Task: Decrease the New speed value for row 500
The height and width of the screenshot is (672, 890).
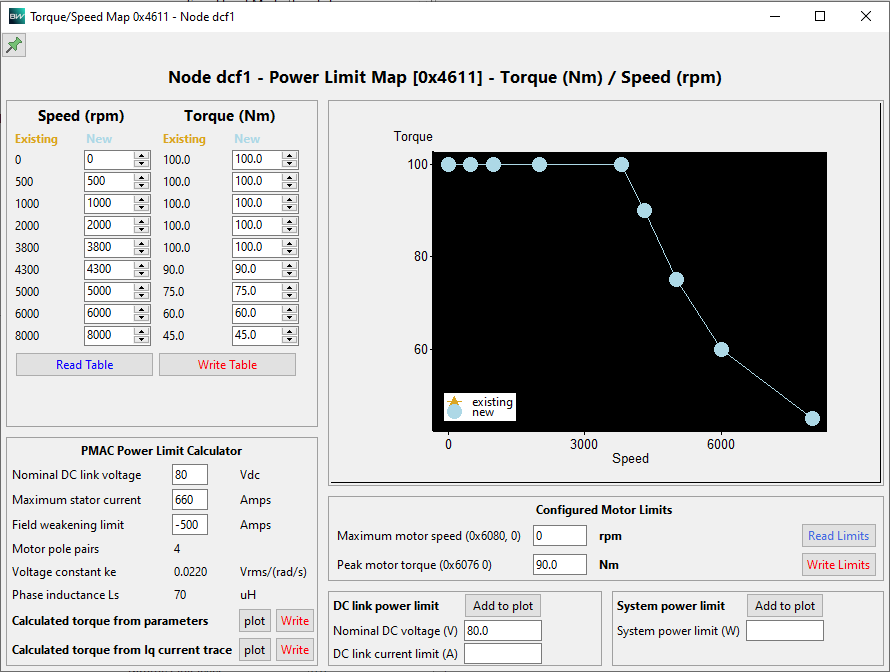Action: (x=141, y=186)
